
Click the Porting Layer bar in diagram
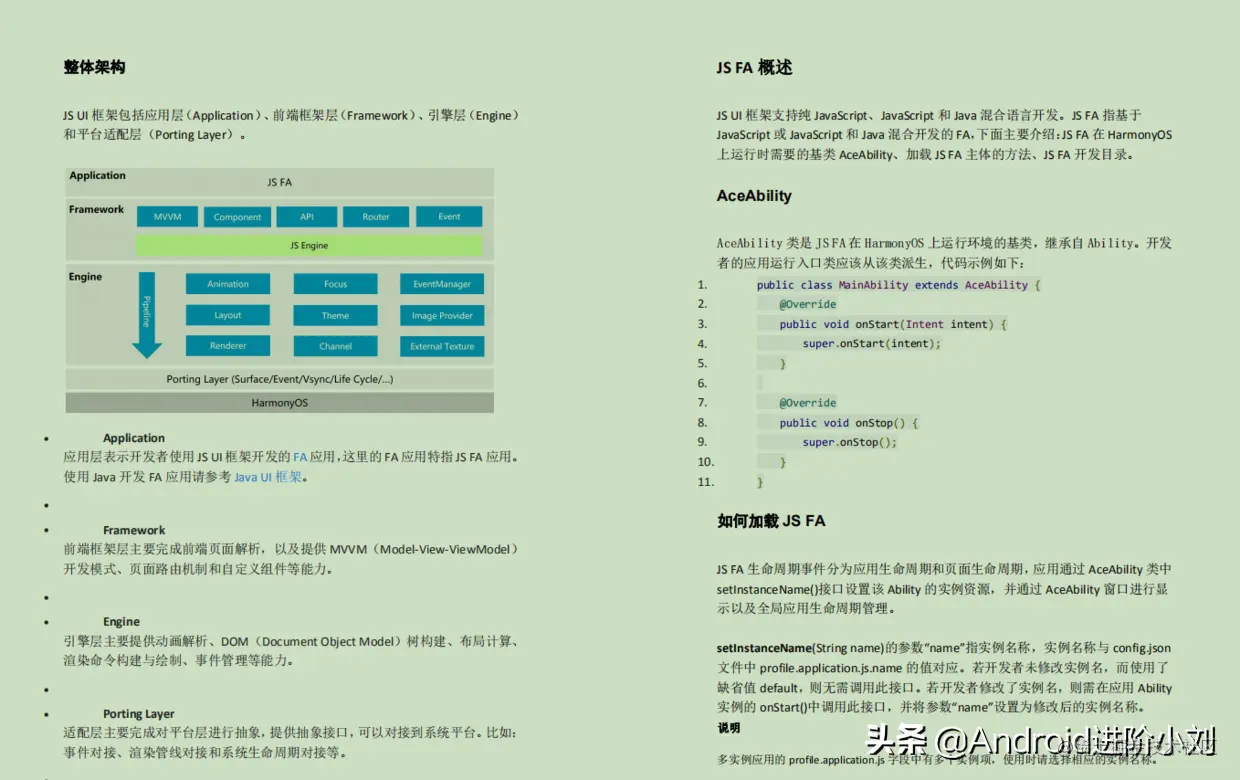(x=280, y=379)
